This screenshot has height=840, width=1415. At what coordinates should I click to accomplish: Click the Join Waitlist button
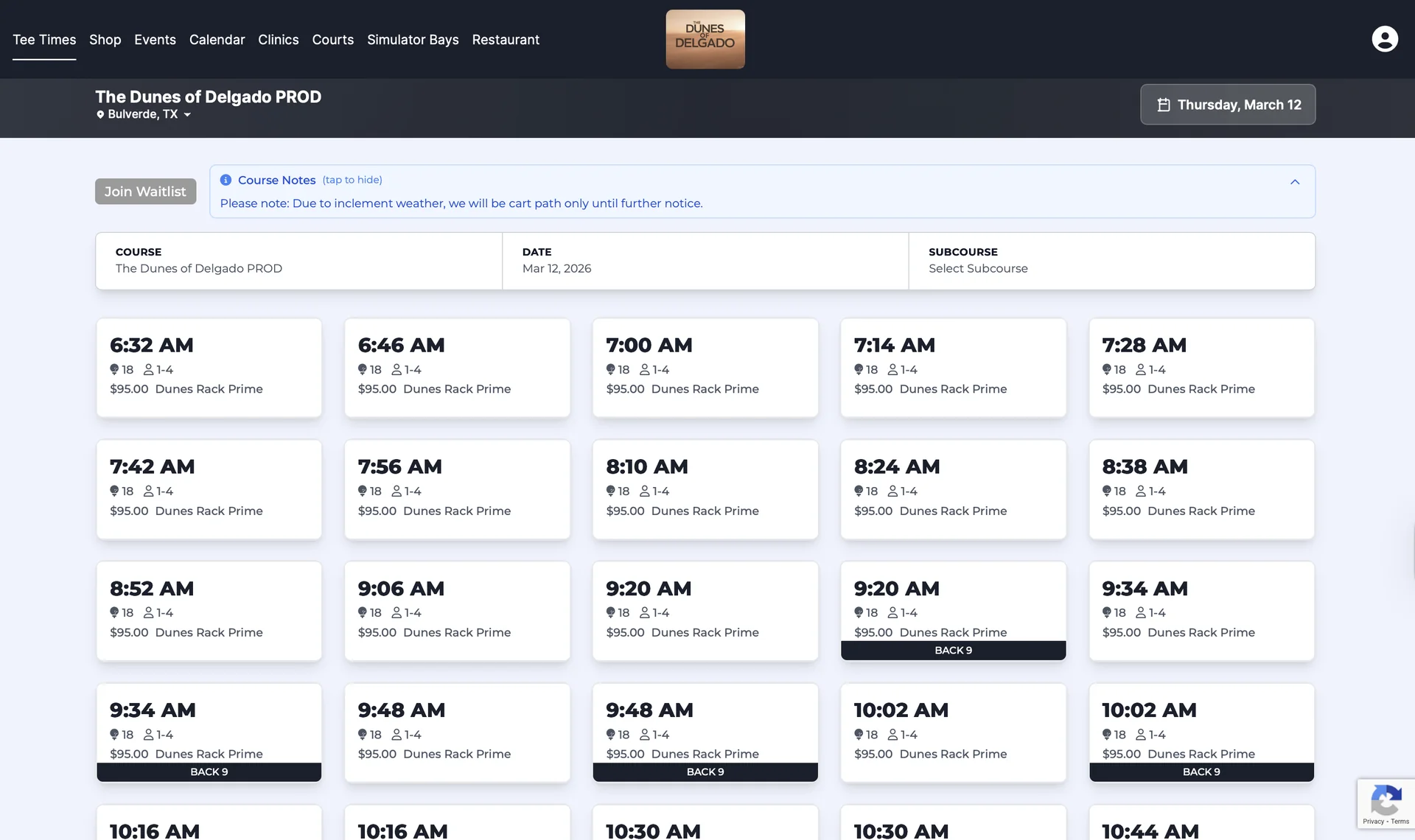[145, 191]
